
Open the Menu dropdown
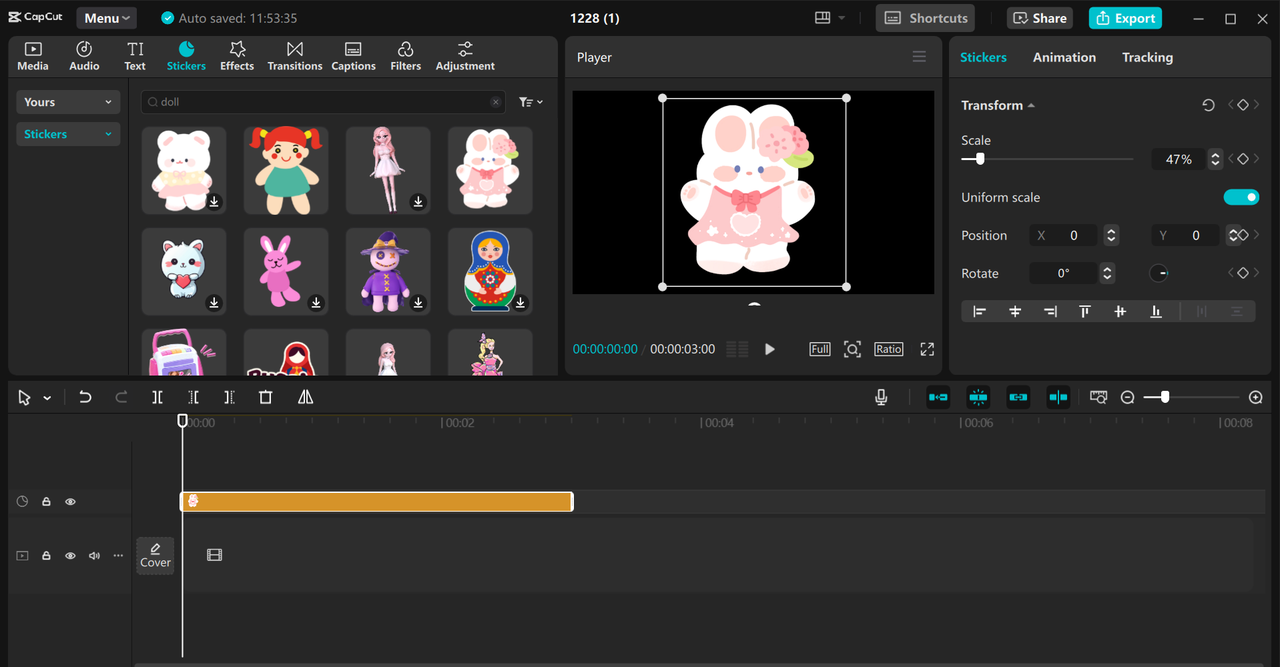(x=106, y=18)
